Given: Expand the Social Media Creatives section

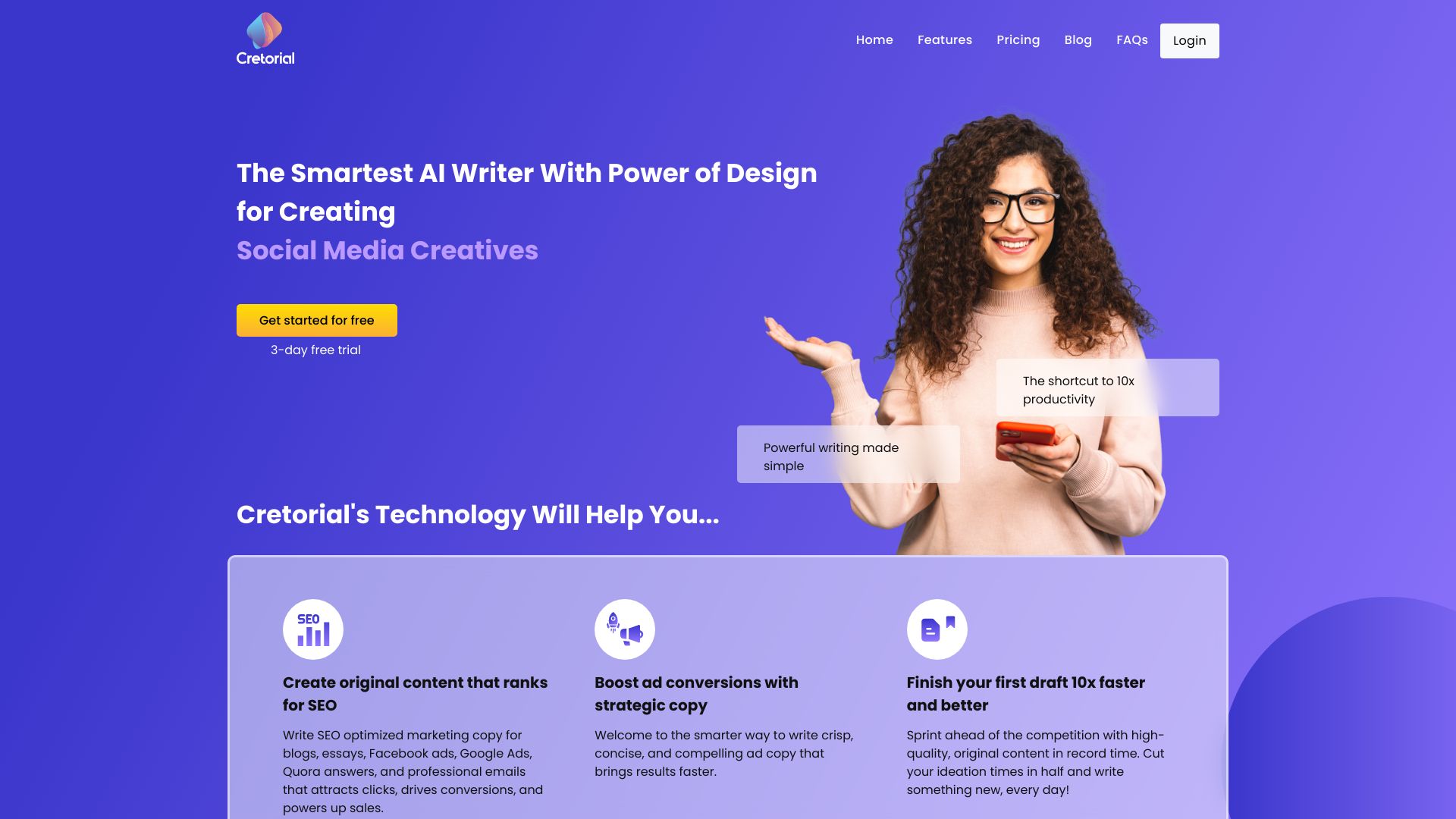Looking at the screenshot, I should [x=387, y=249].
